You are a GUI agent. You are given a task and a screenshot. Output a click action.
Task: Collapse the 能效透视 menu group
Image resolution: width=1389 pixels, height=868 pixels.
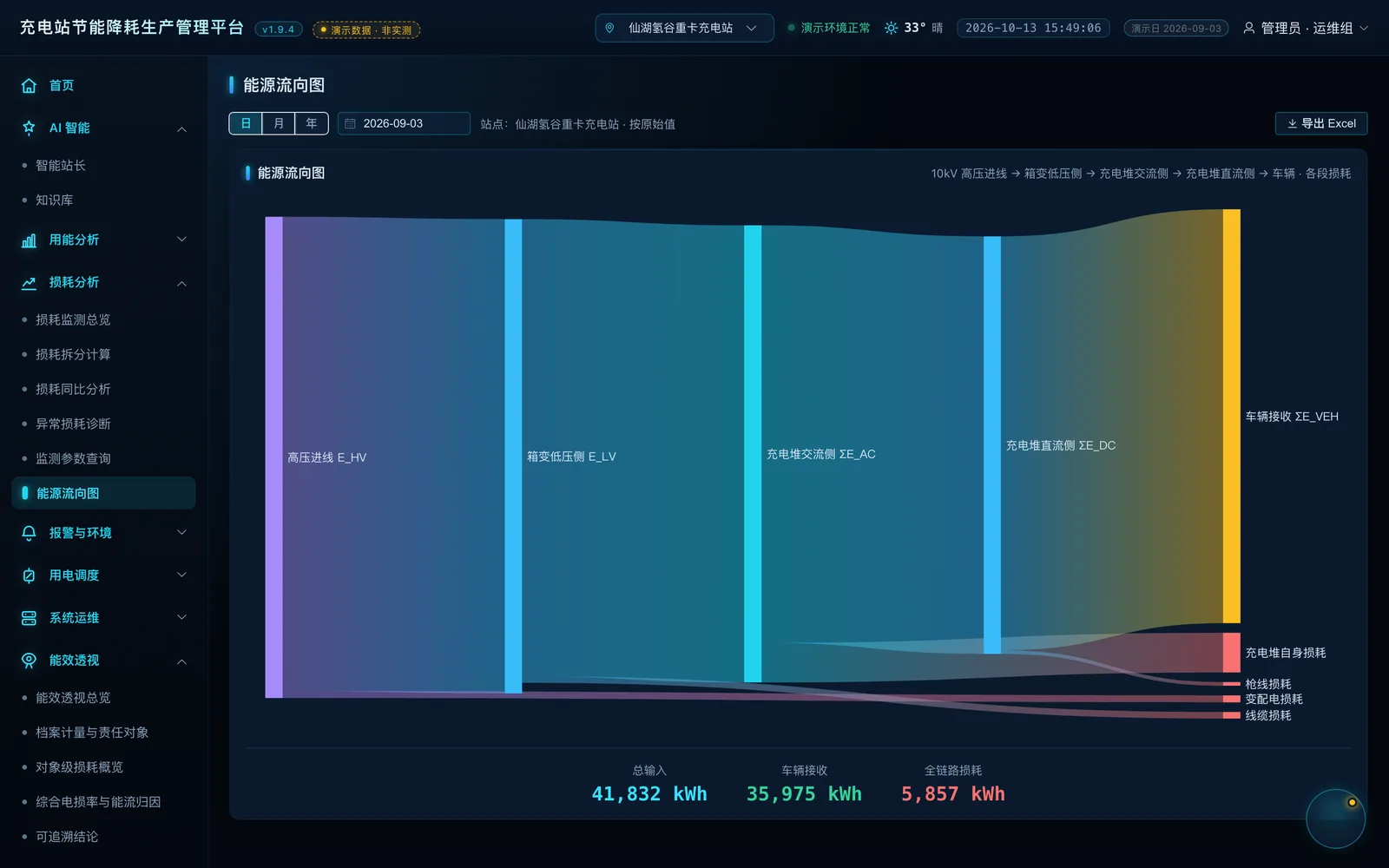click(x=181, y=661)
